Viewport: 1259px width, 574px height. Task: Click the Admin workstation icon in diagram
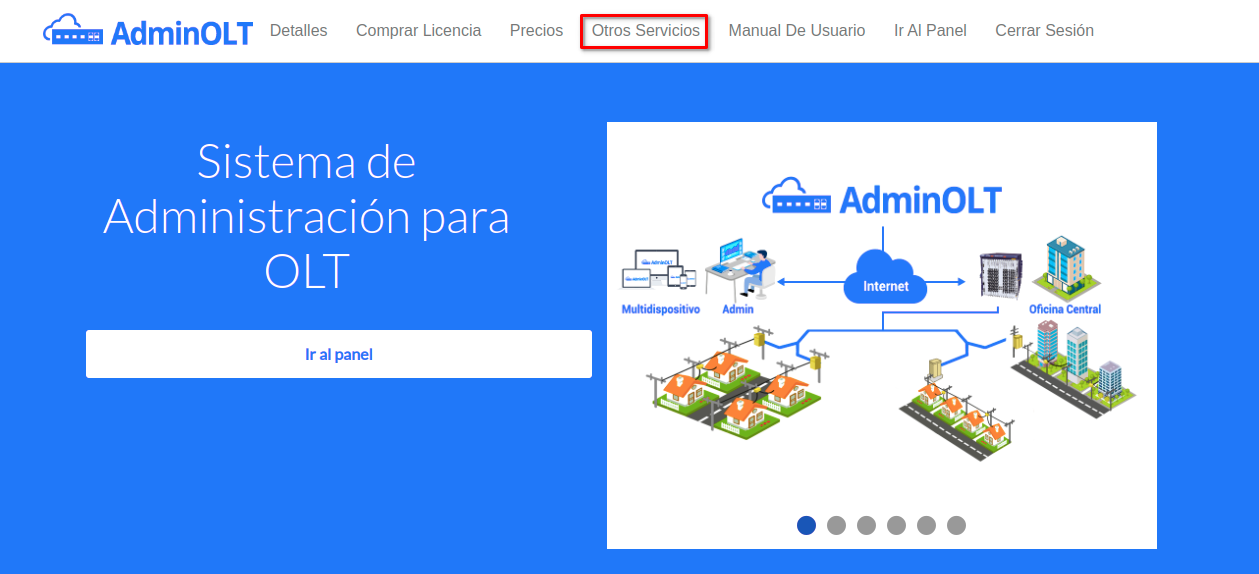coord(740,270)
